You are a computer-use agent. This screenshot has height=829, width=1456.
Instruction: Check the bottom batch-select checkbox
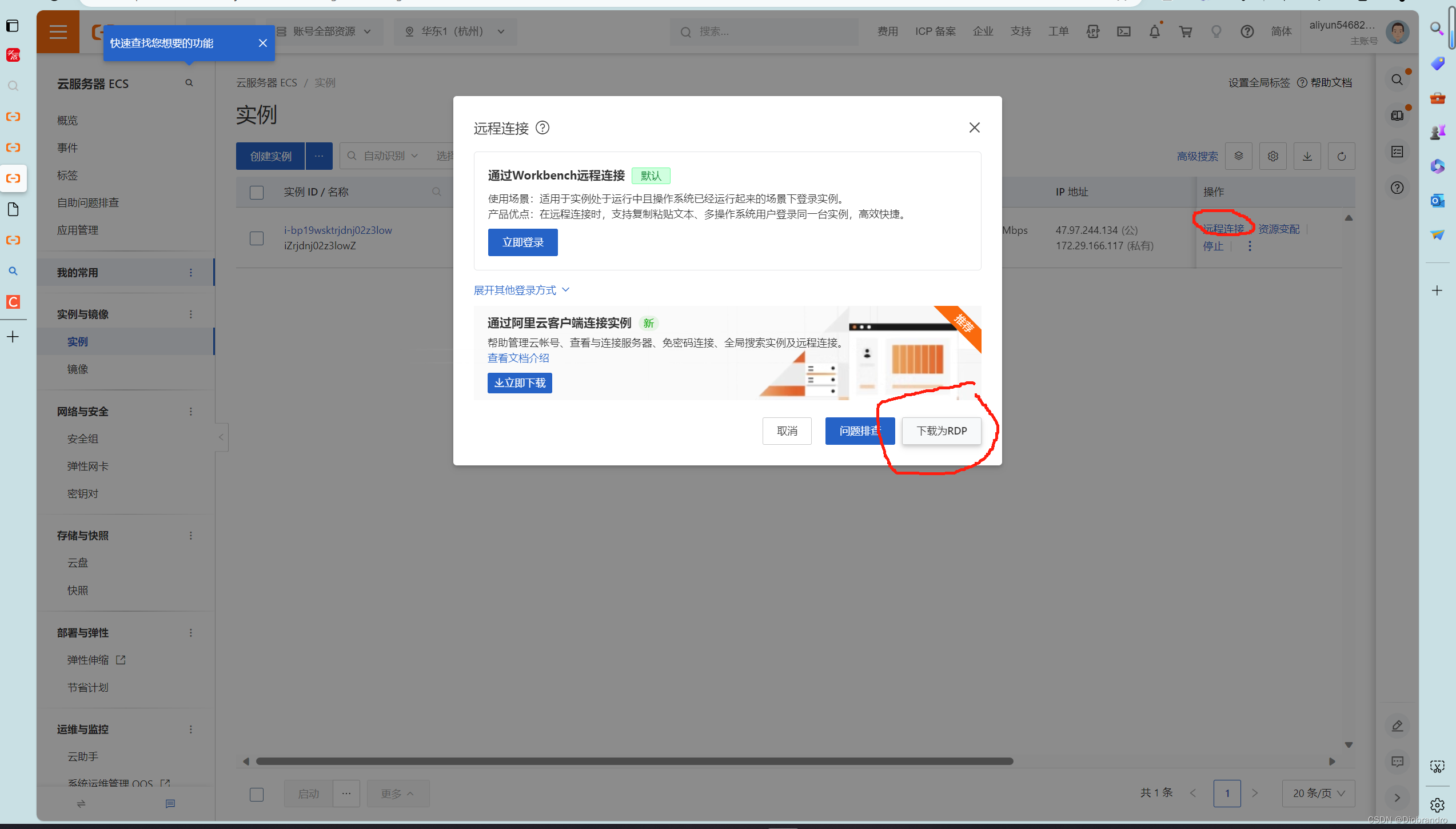point(257,794)
